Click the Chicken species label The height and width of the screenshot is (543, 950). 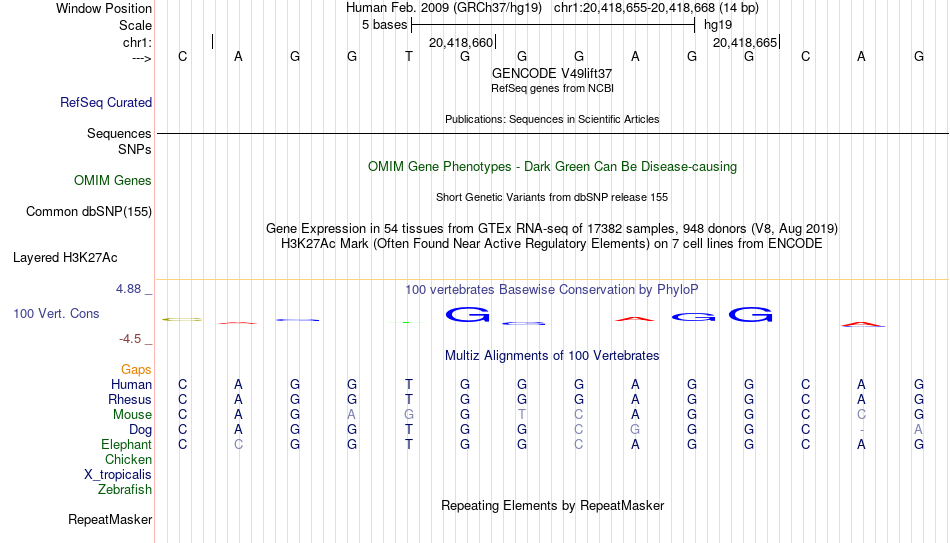point(128,459)
